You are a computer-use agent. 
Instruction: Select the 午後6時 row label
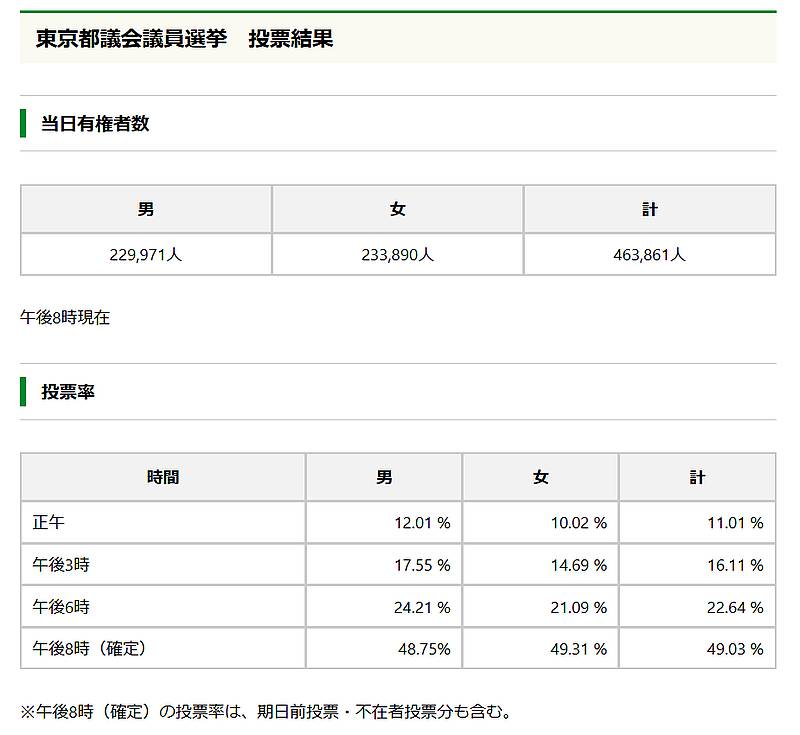61,607
